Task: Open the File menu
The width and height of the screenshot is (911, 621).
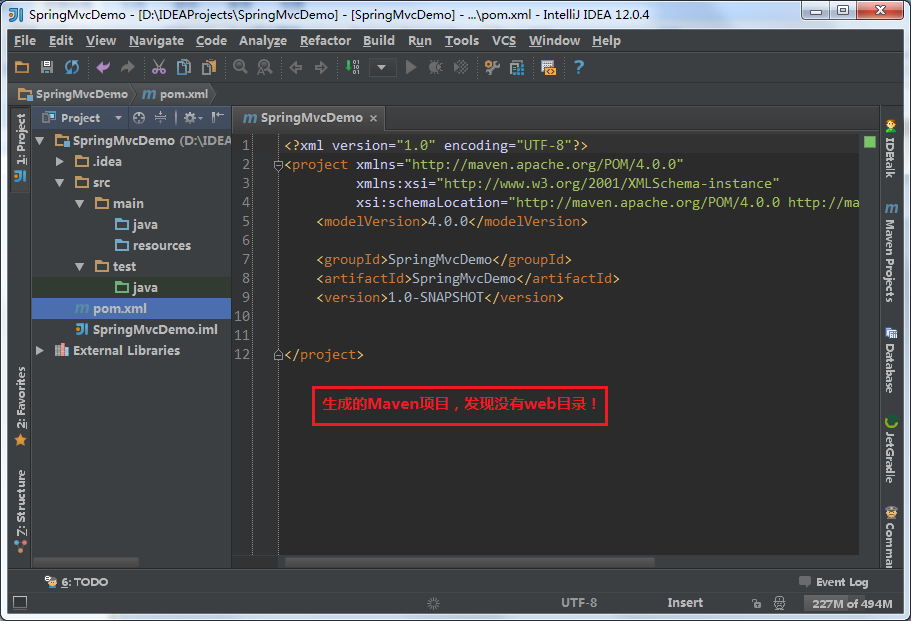Action: pyautogui.click(x=25, y=41)
